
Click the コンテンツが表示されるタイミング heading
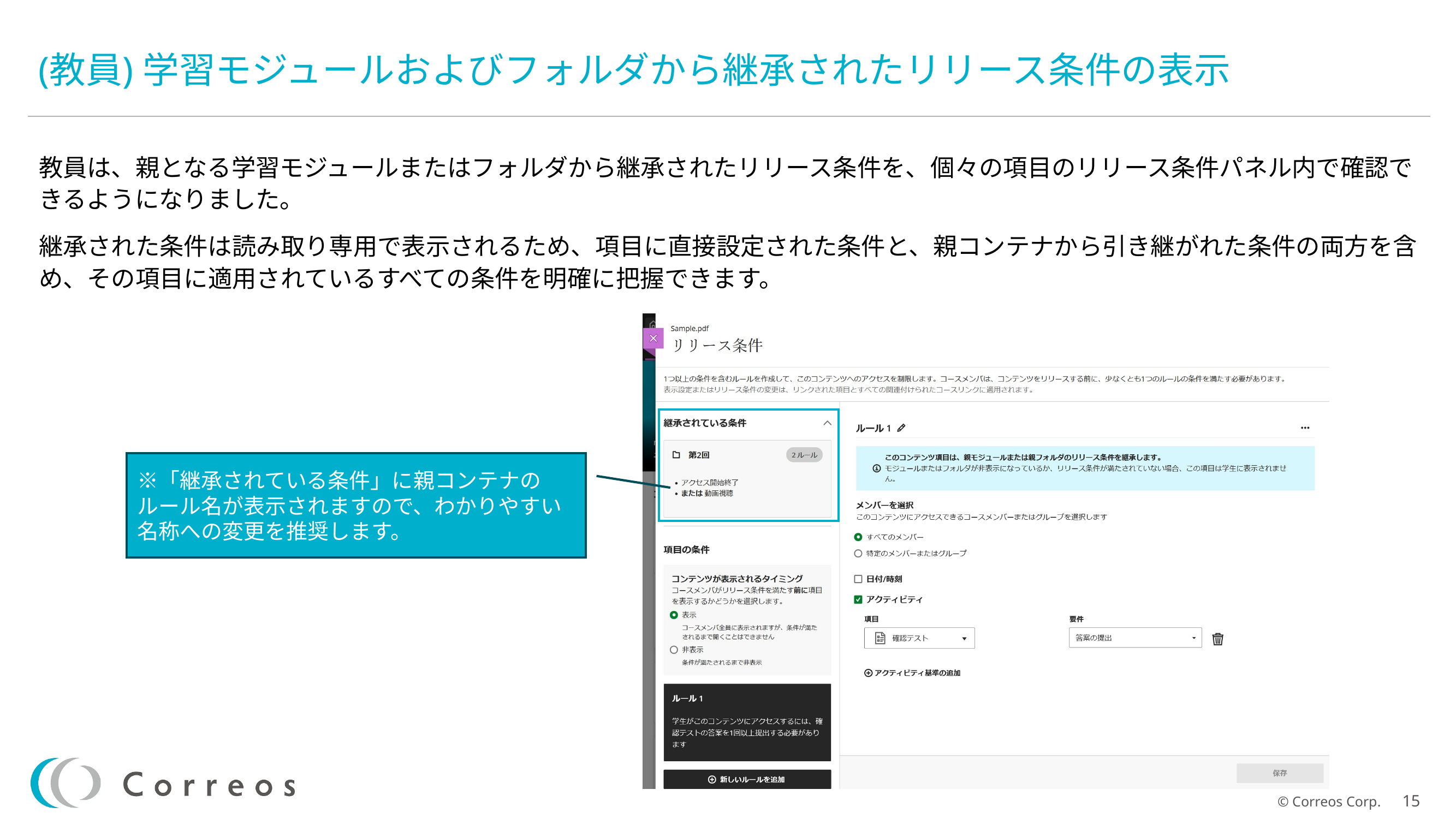(x=737, y=579)
